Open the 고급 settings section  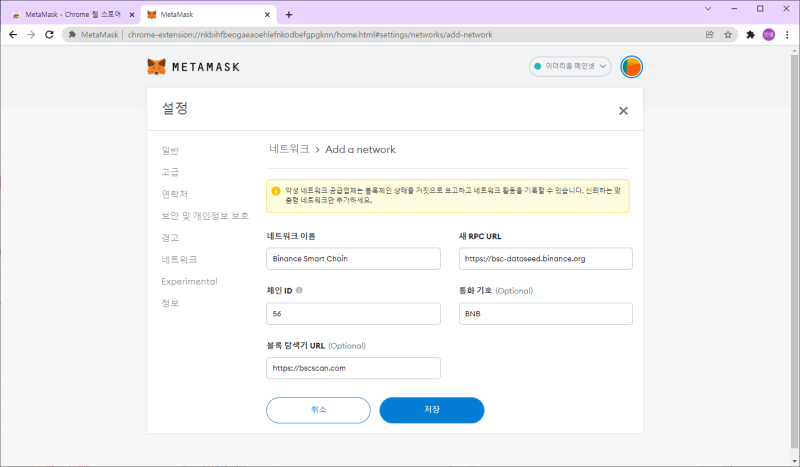[x=170, y=172]
